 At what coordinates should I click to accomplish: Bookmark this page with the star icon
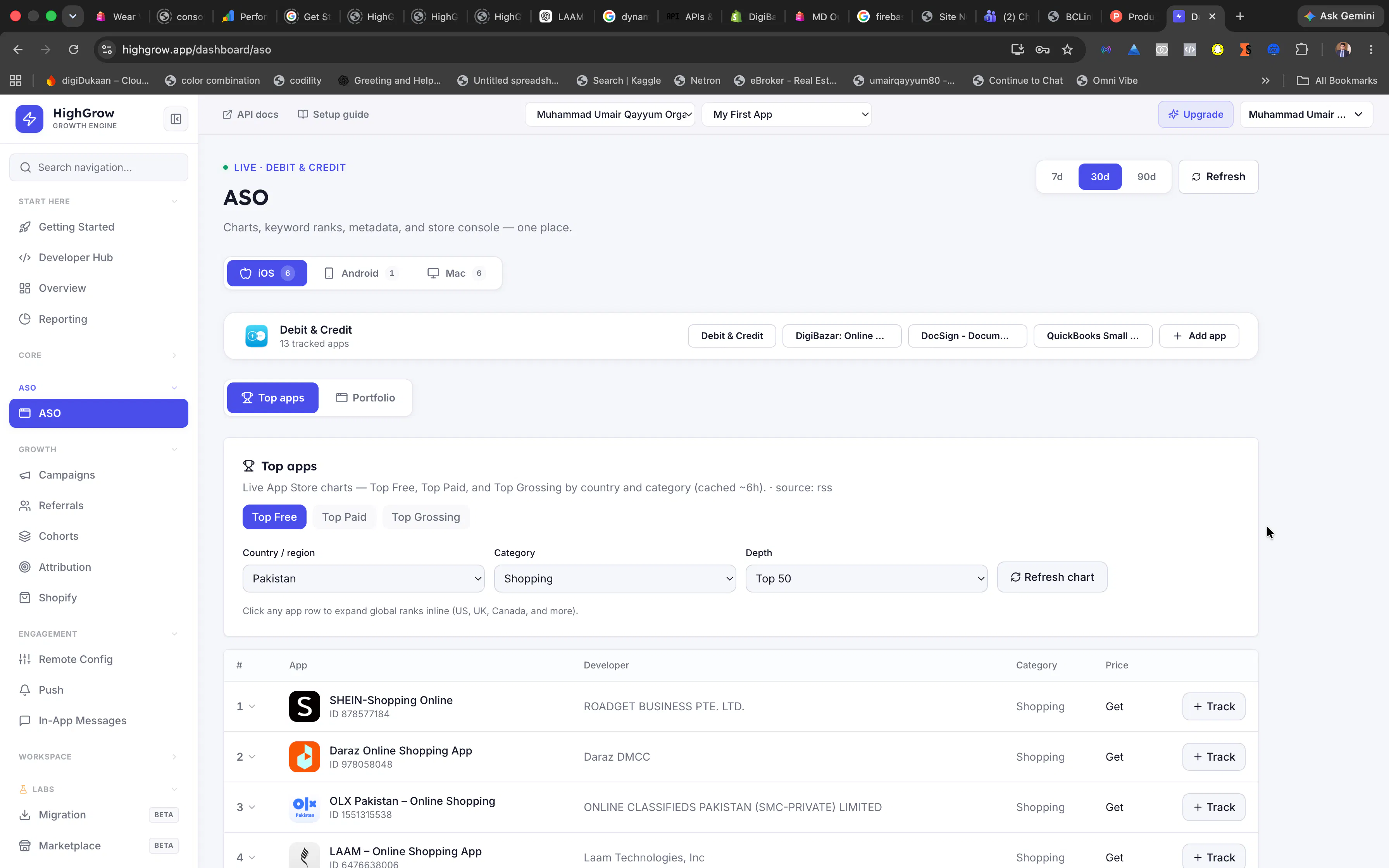1067,49
